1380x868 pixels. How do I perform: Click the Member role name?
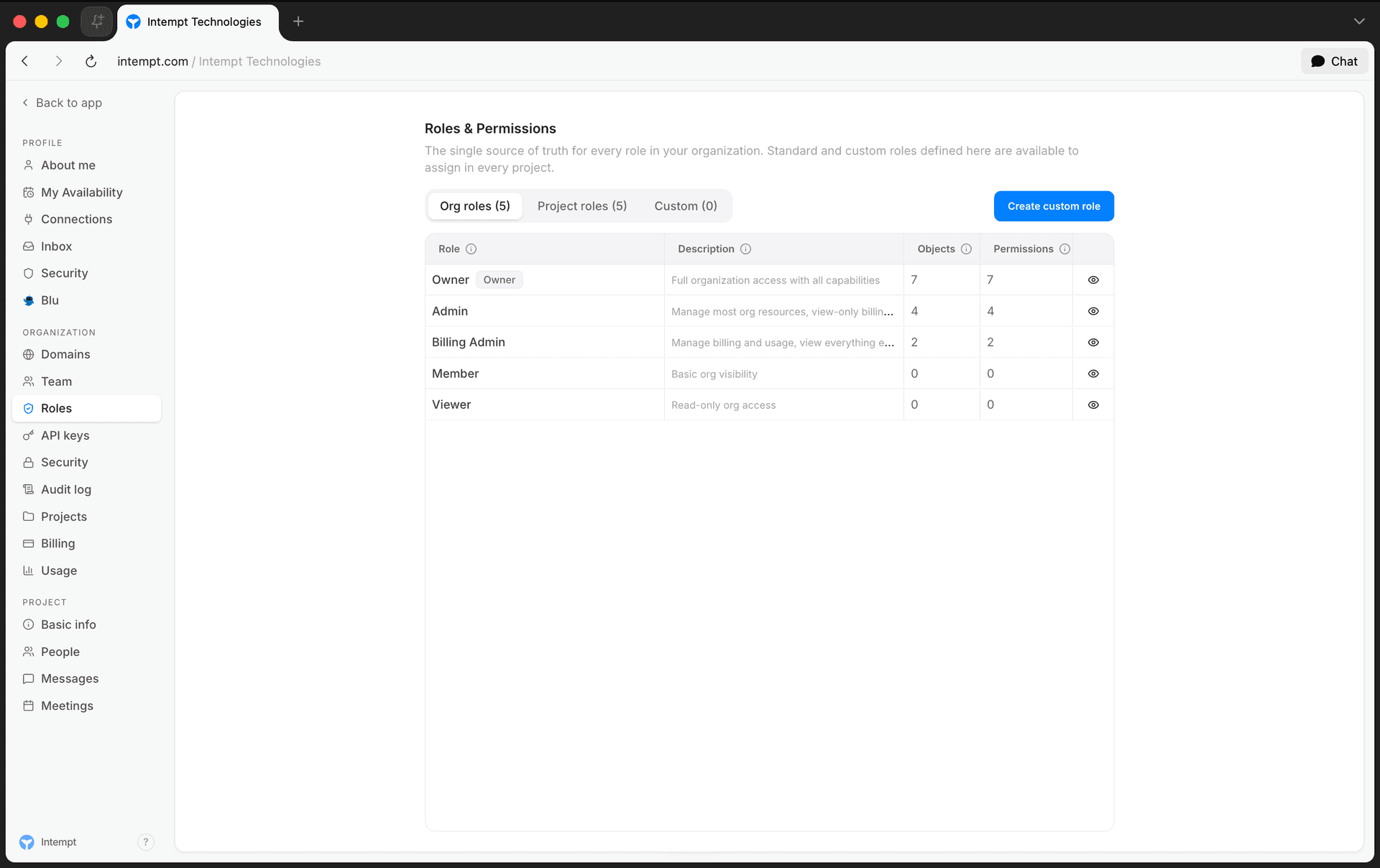pyautogui.click(x=455, y=374)
